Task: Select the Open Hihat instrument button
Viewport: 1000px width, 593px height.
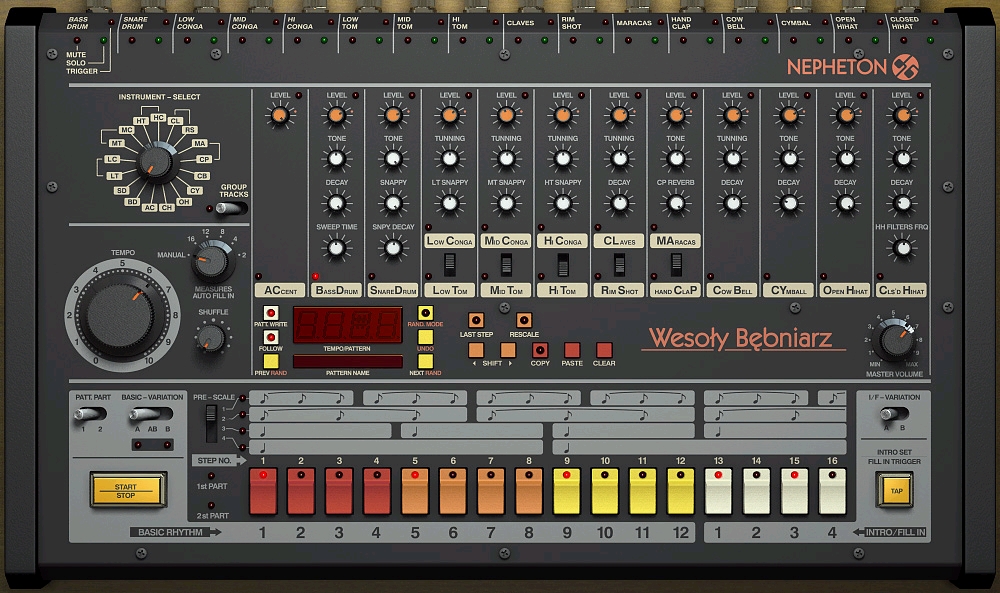Action: pyautogui.click(x=845, y=290)
